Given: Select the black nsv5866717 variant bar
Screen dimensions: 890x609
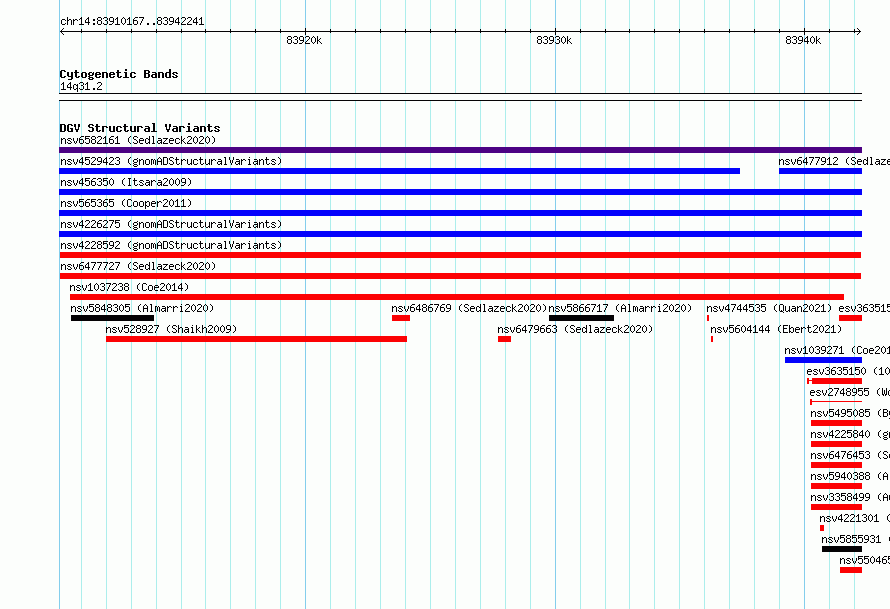Looking at the screenshot, I should coord(581,318).
